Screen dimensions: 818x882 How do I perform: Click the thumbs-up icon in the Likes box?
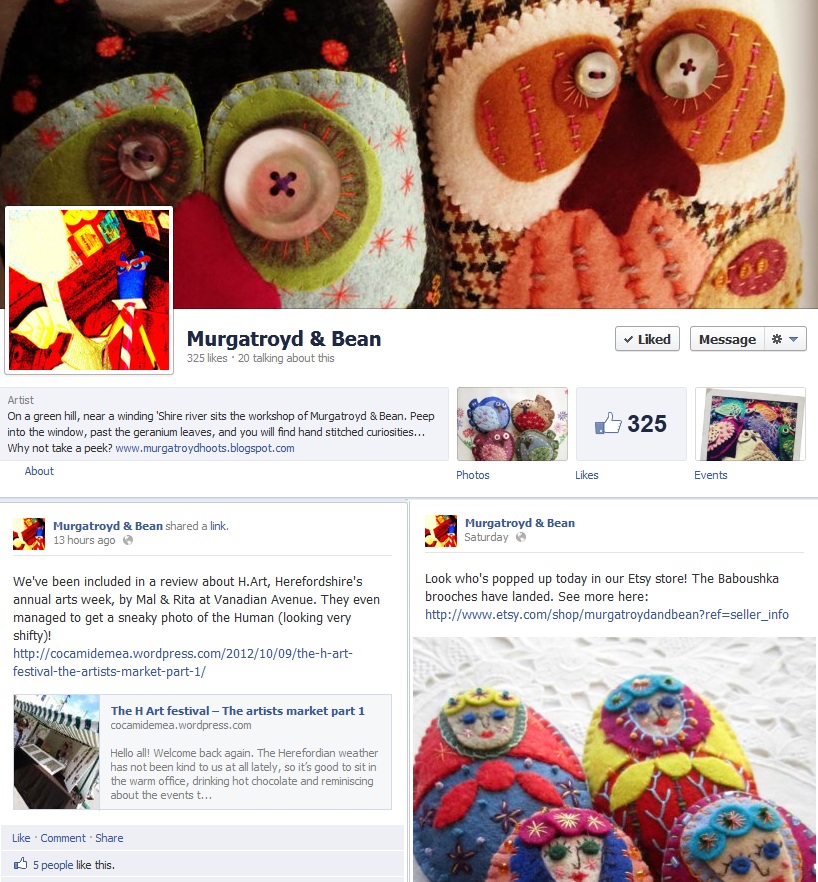(x=608, y=423)
